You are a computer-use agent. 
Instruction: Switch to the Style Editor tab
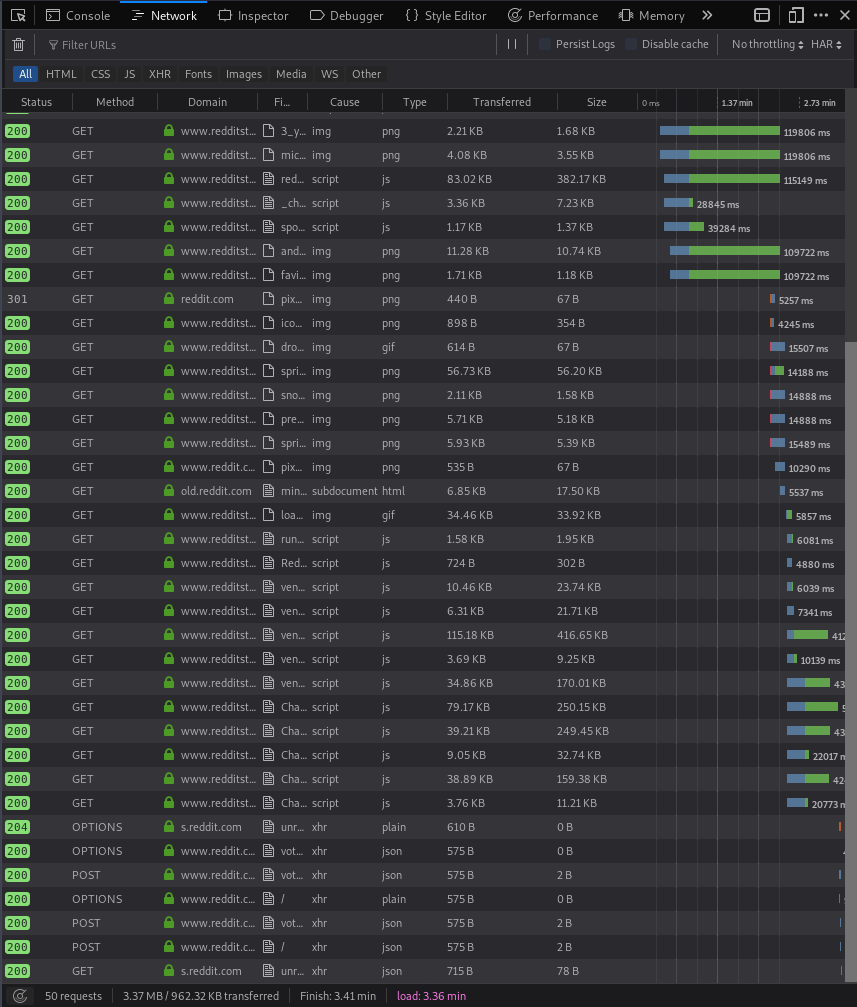446,15
